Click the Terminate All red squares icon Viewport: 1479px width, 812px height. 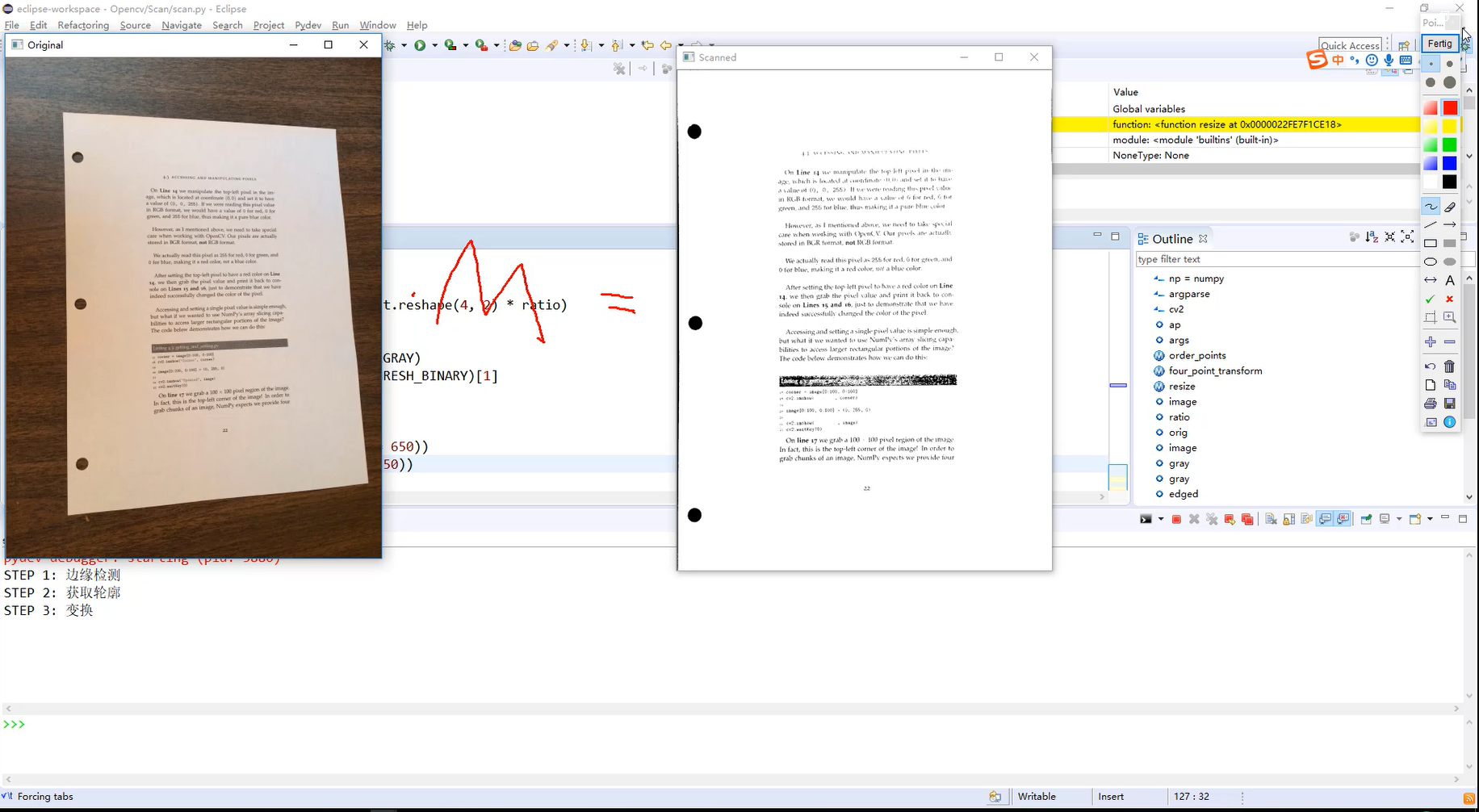(x=1247, y=519)
